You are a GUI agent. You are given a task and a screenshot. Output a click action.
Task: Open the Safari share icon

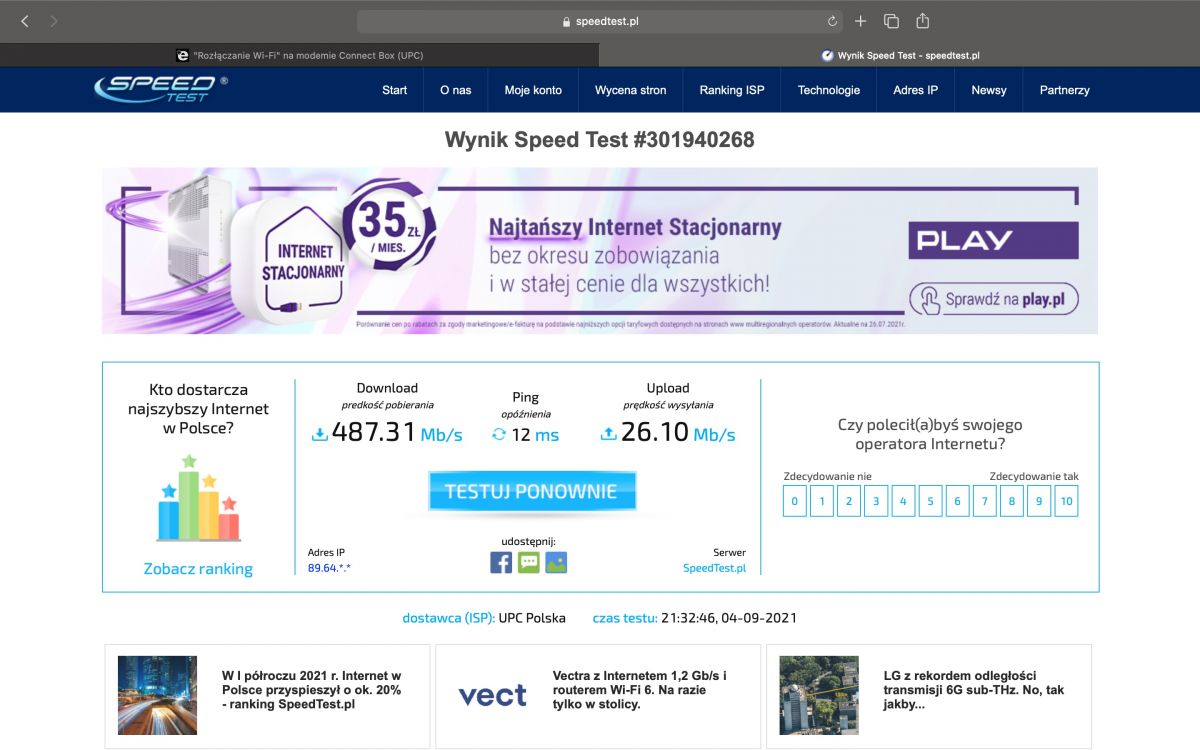pos(923,20)
